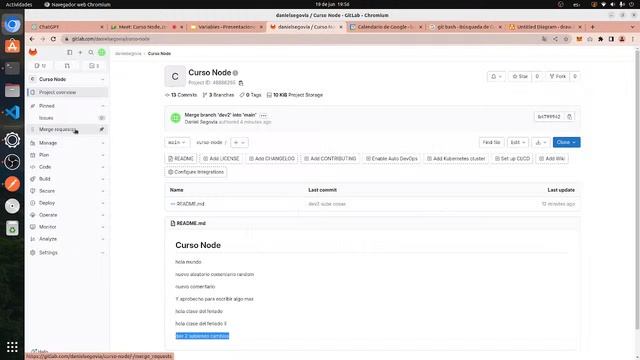Open the notification bell dropdown

point(496,76)
